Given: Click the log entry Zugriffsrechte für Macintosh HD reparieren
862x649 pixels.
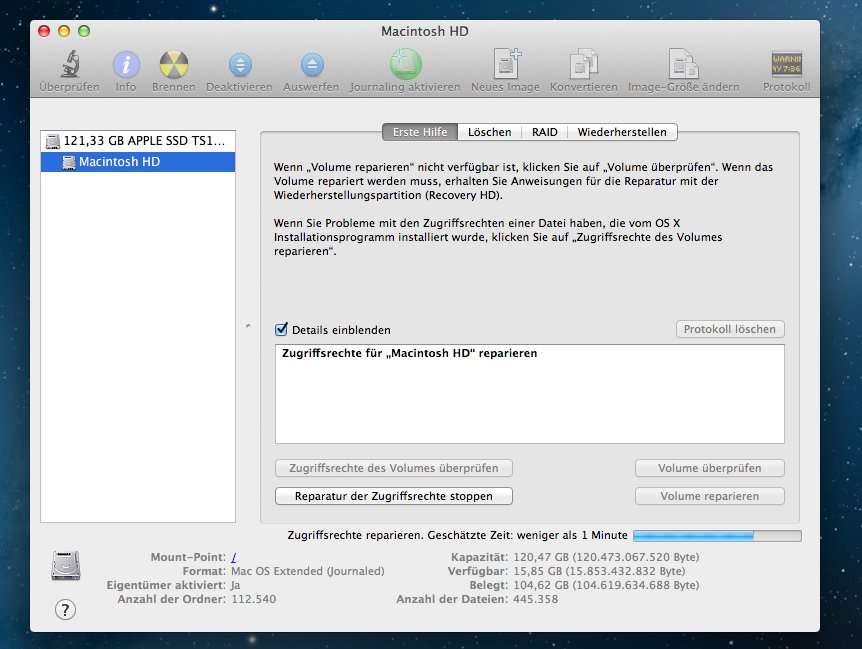Looking at the screenshot, I should pyautogui.click(x=410, y=353).
